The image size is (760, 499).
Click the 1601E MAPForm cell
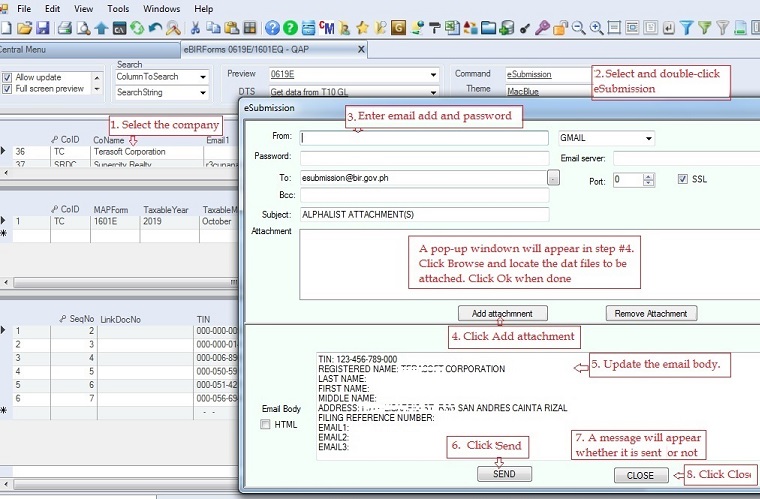coord(115,221)
